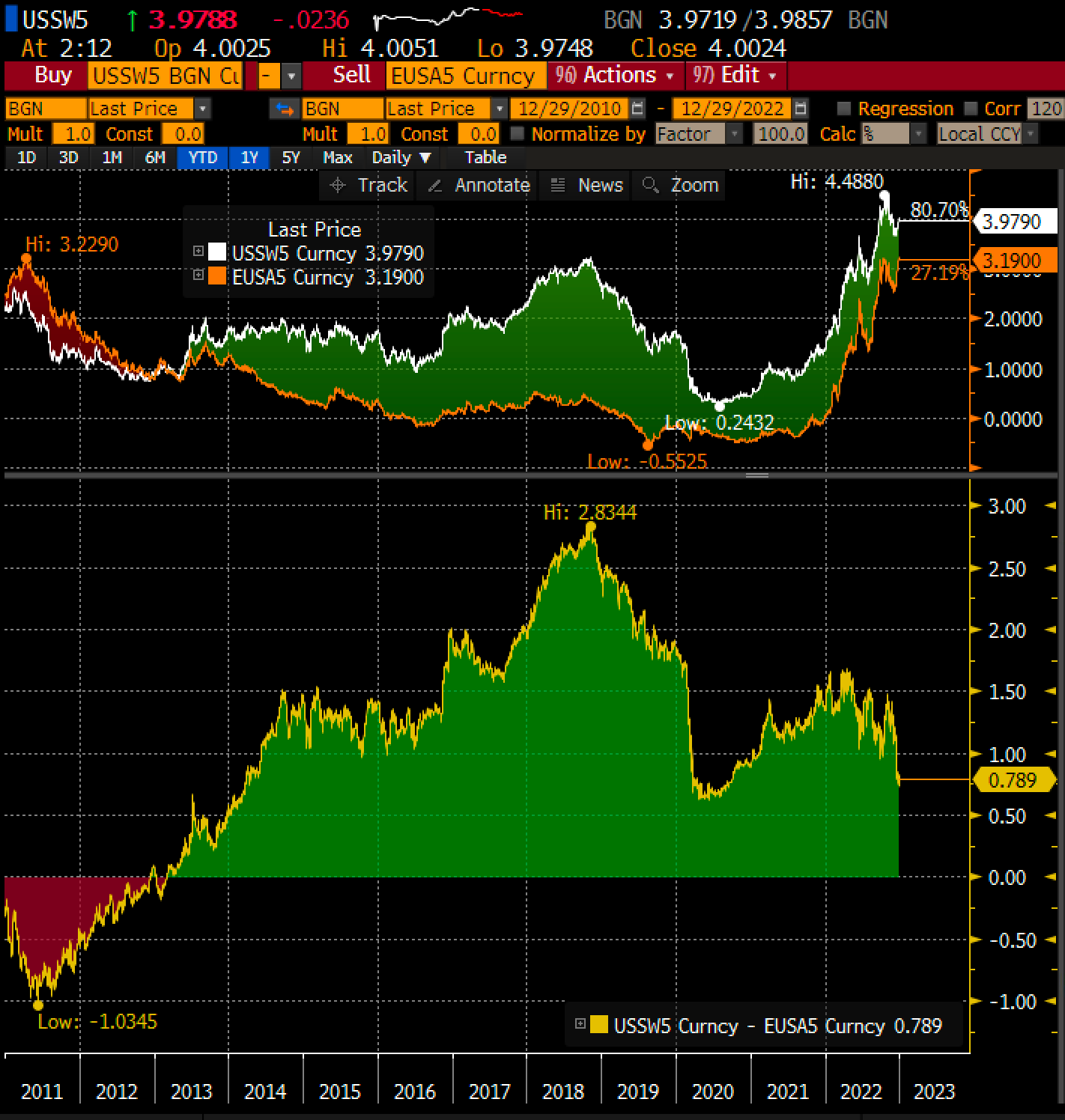This screenshot has height=1120, width=1065.
Task: Enable the Regression checkbox
Action: (846, 109)
